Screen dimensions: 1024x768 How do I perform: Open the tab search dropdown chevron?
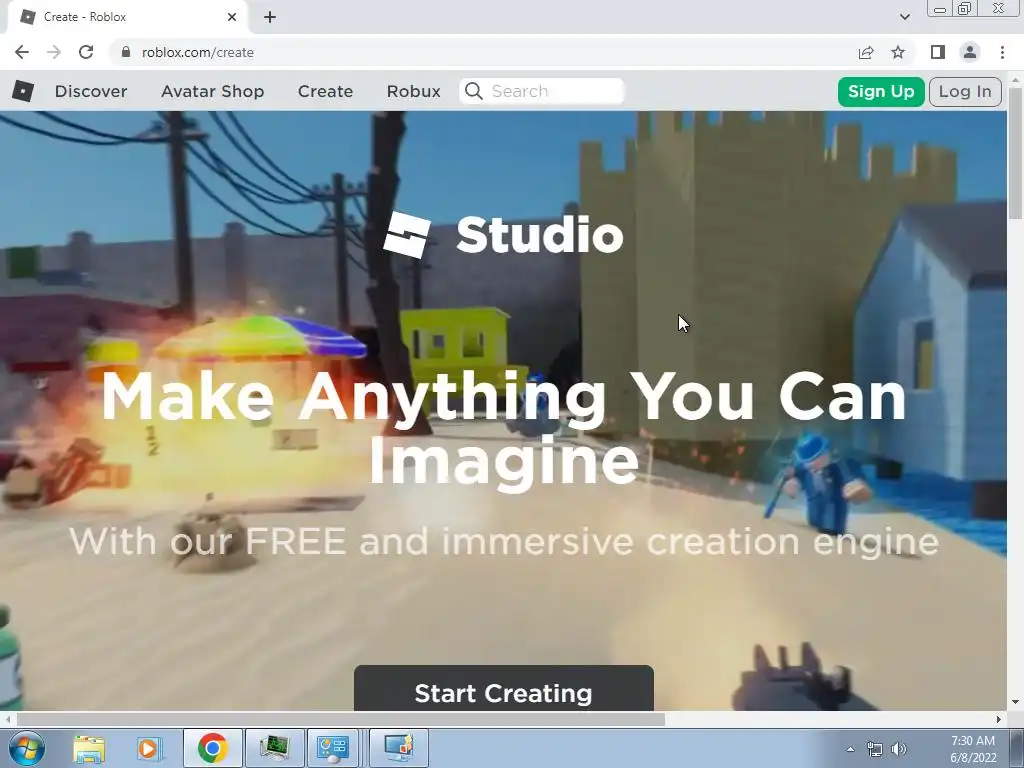click(x=904, y=17)
